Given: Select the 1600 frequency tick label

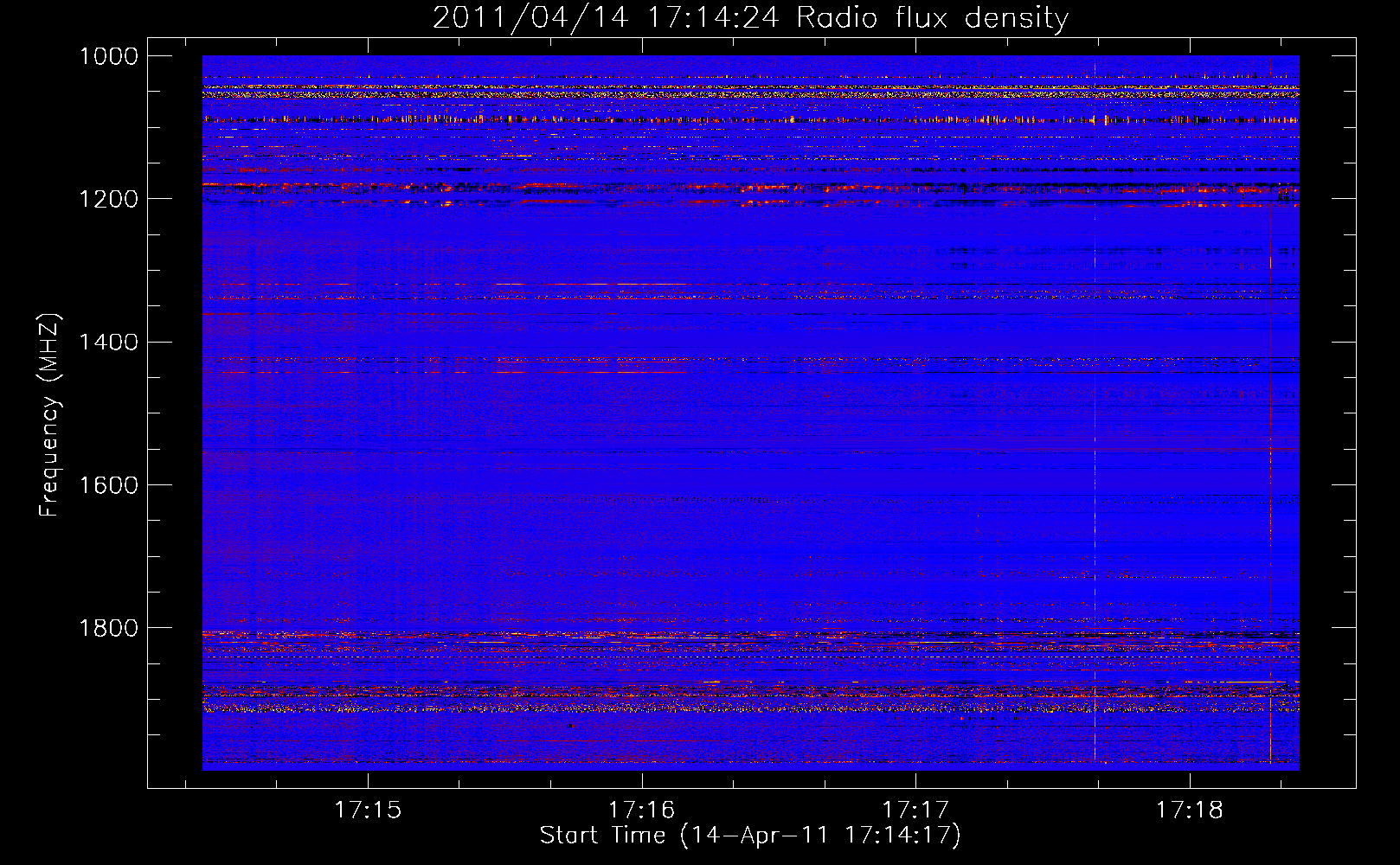Looking at the screenshot, I should tap(108, 484).
